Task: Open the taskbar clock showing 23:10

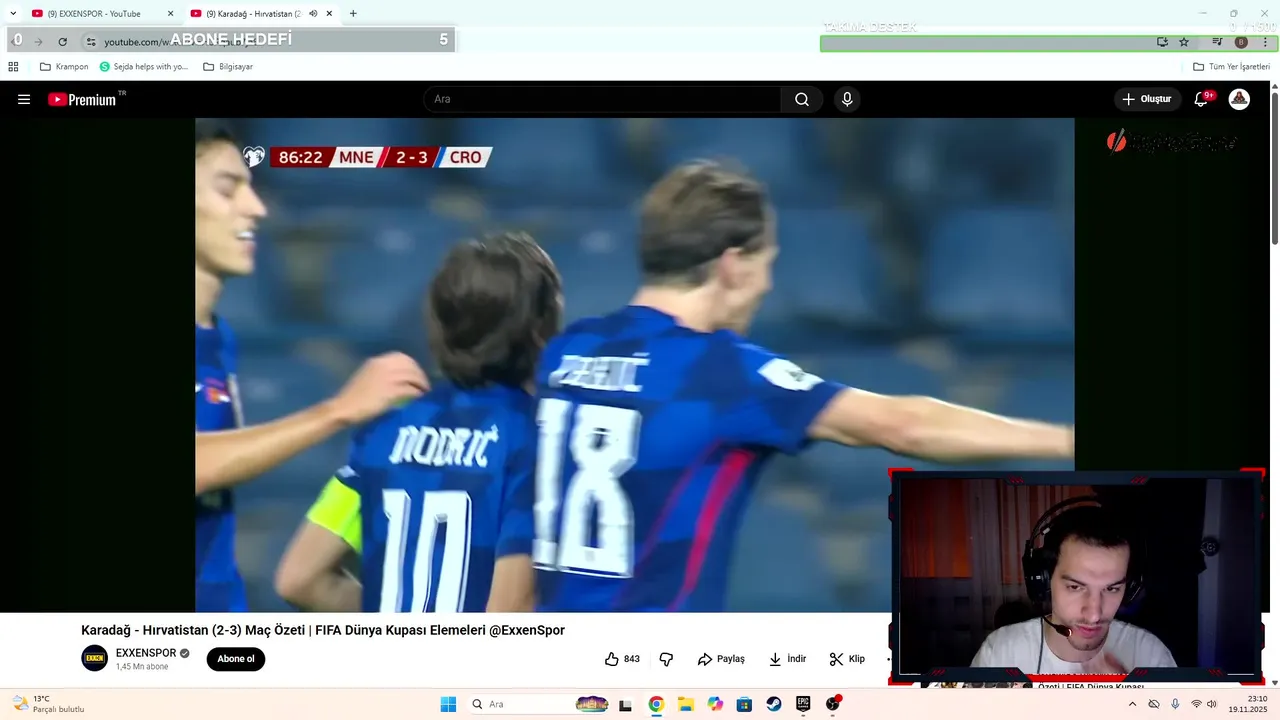Action: [x=1249, y=704]
